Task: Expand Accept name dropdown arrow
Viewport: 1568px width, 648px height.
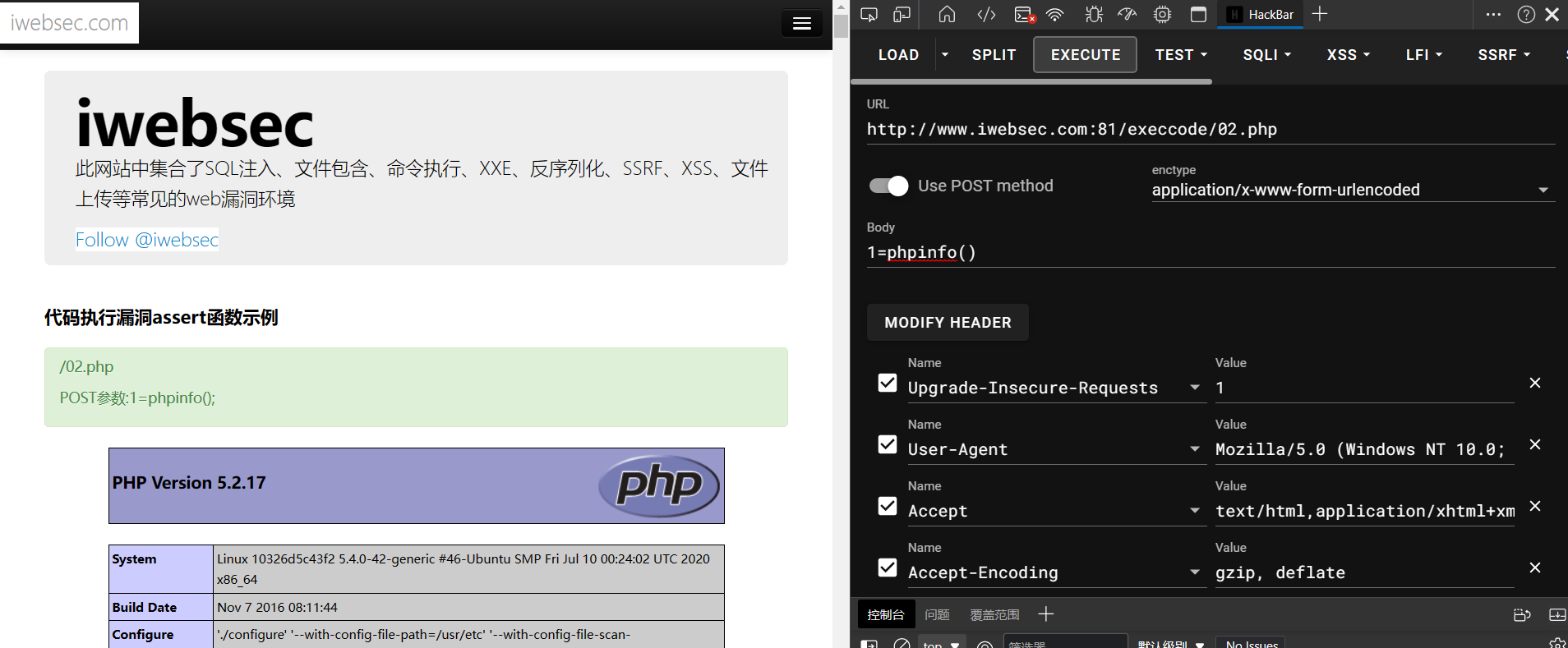Action: (x=1195, y=511)
